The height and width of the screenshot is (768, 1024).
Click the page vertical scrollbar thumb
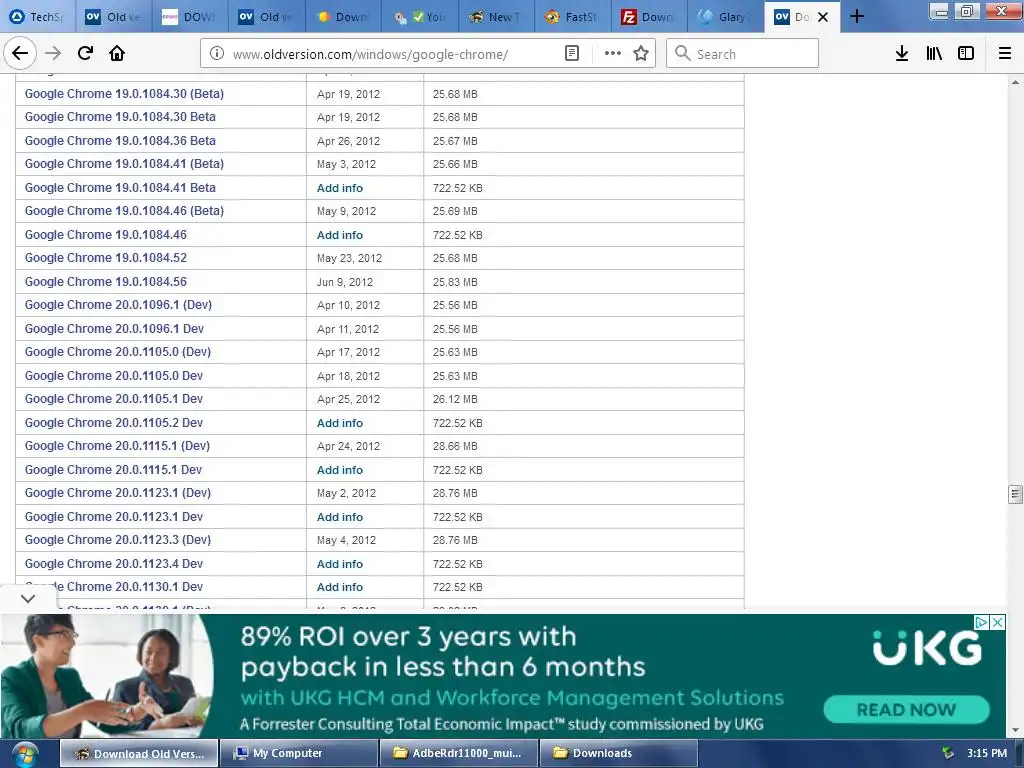pos(1015,494)
